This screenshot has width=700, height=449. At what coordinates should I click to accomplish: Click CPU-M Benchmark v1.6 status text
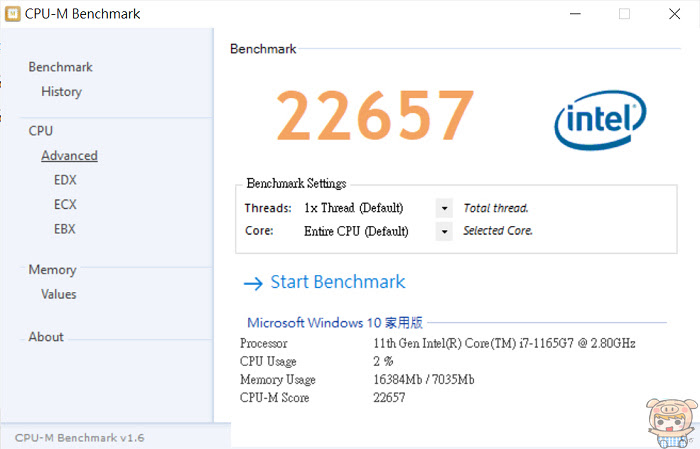(x=79, y=438)
